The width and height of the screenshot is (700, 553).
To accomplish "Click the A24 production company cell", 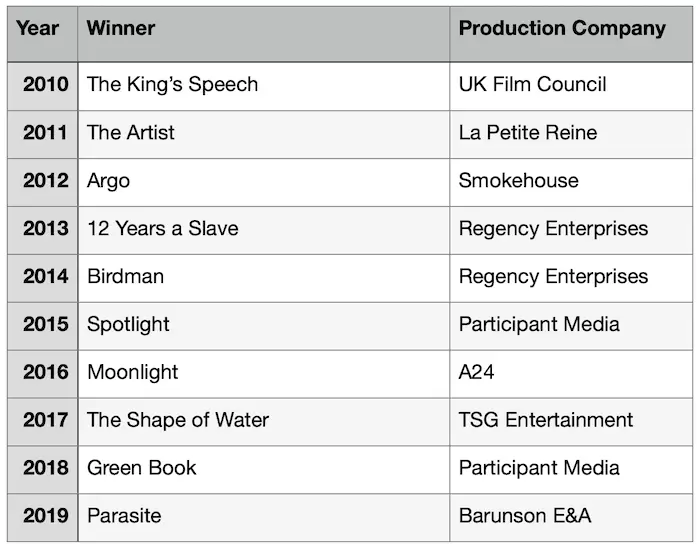I will pos(571,374).
